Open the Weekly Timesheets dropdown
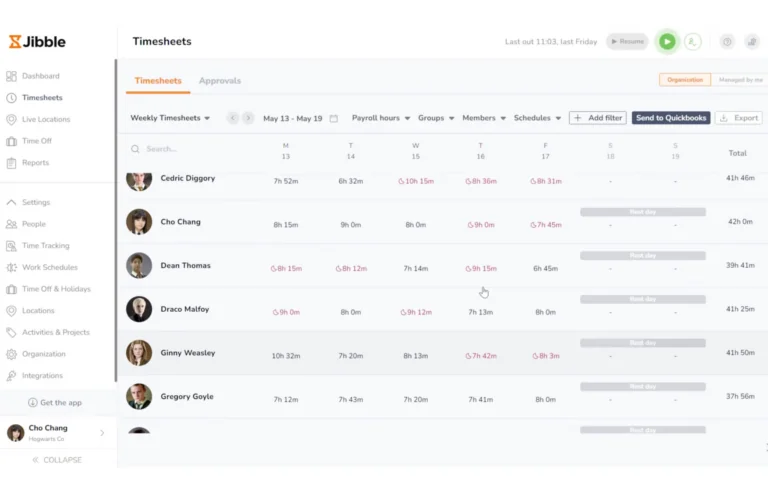 coord(170,118)
